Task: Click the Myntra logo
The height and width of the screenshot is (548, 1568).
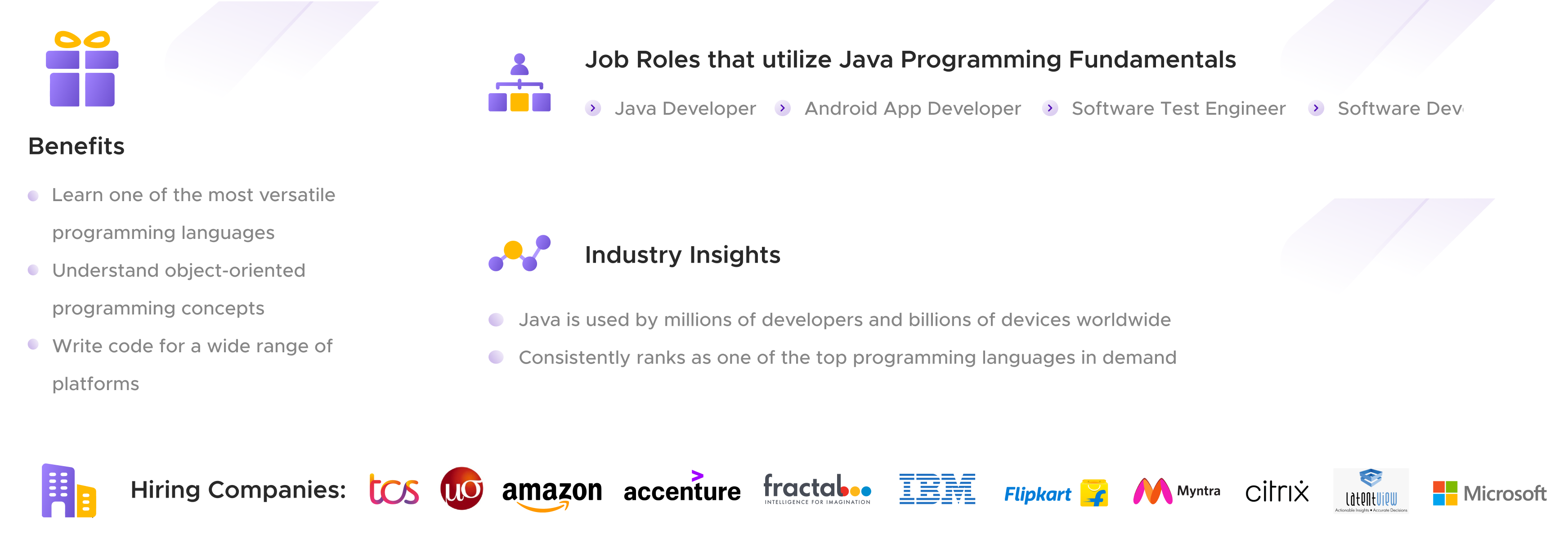Action: (1177, 491)
